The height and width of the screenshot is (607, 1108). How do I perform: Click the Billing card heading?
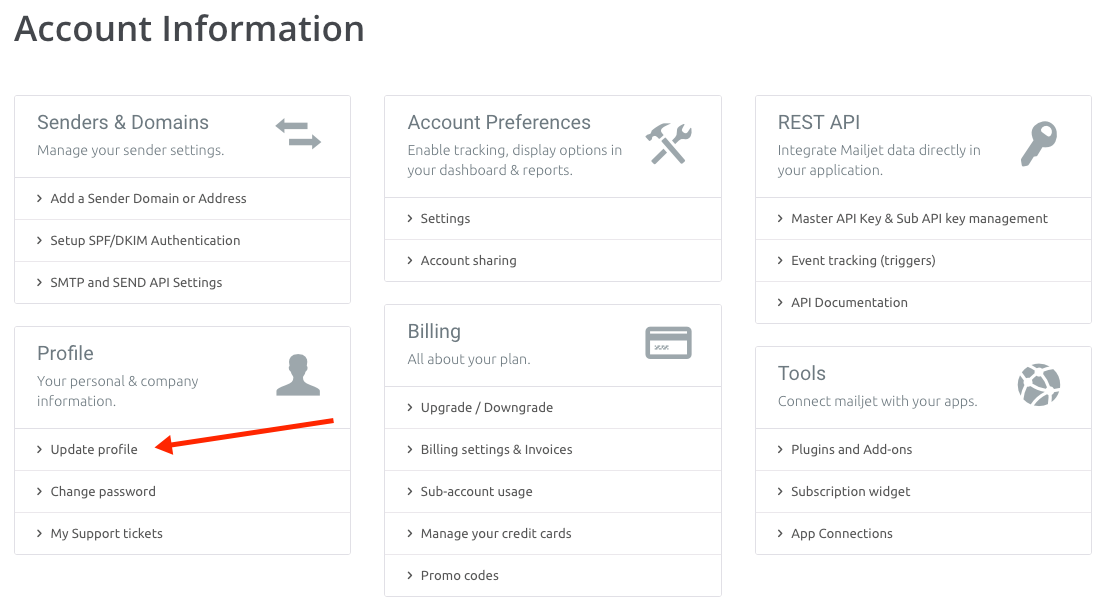point(434,331)
